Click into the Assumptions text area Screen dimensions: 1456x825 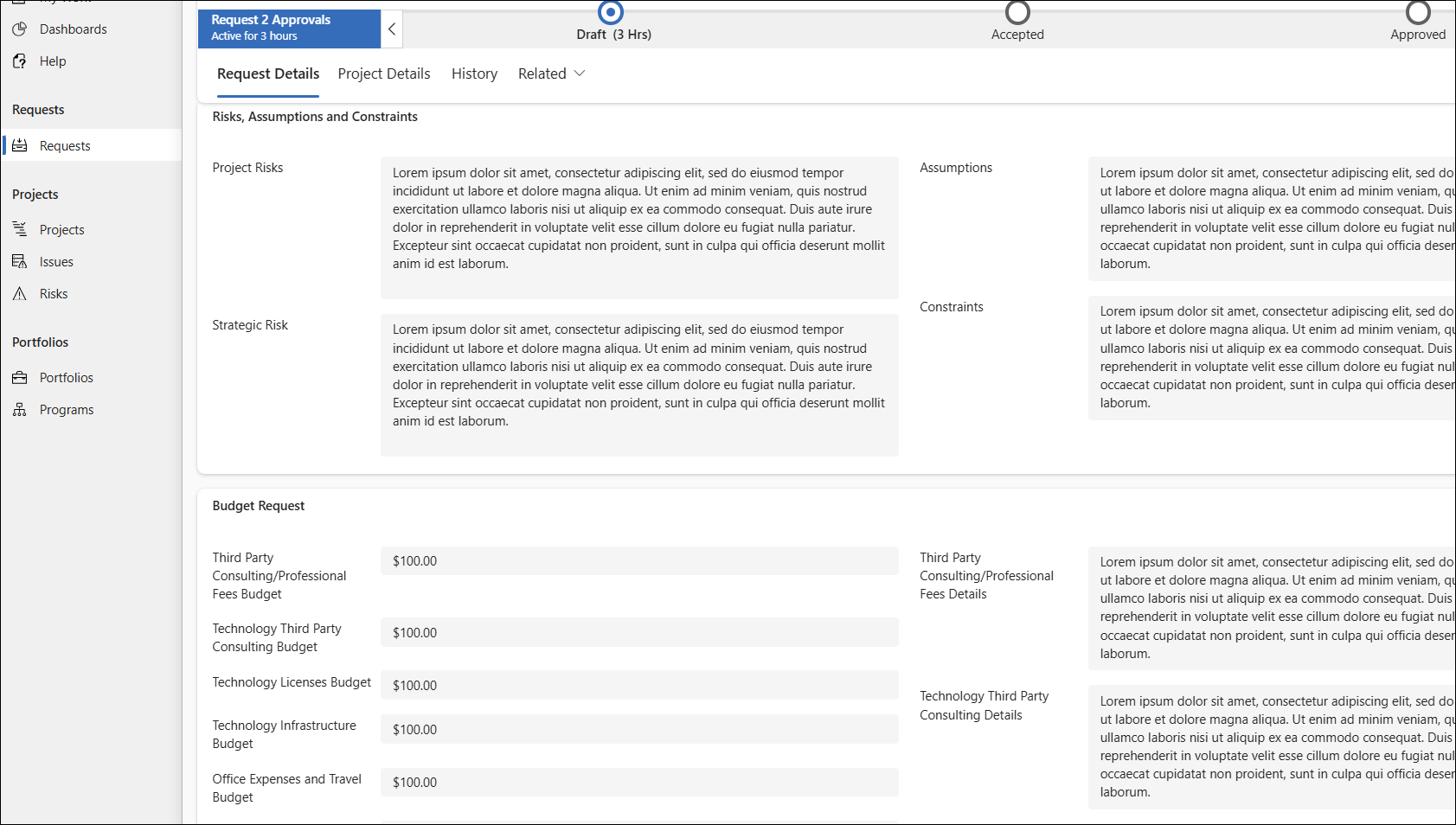pyautogui.click(x=1272, y=219)
